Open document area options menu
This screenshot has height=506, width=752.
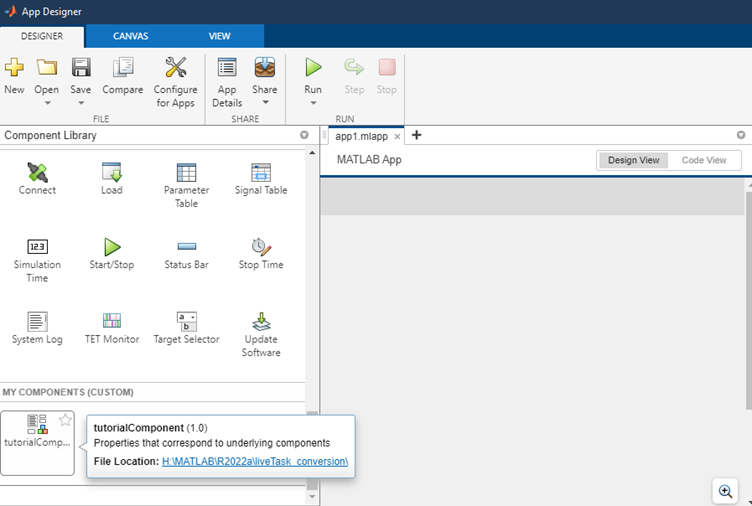click(x=741, y=135)
